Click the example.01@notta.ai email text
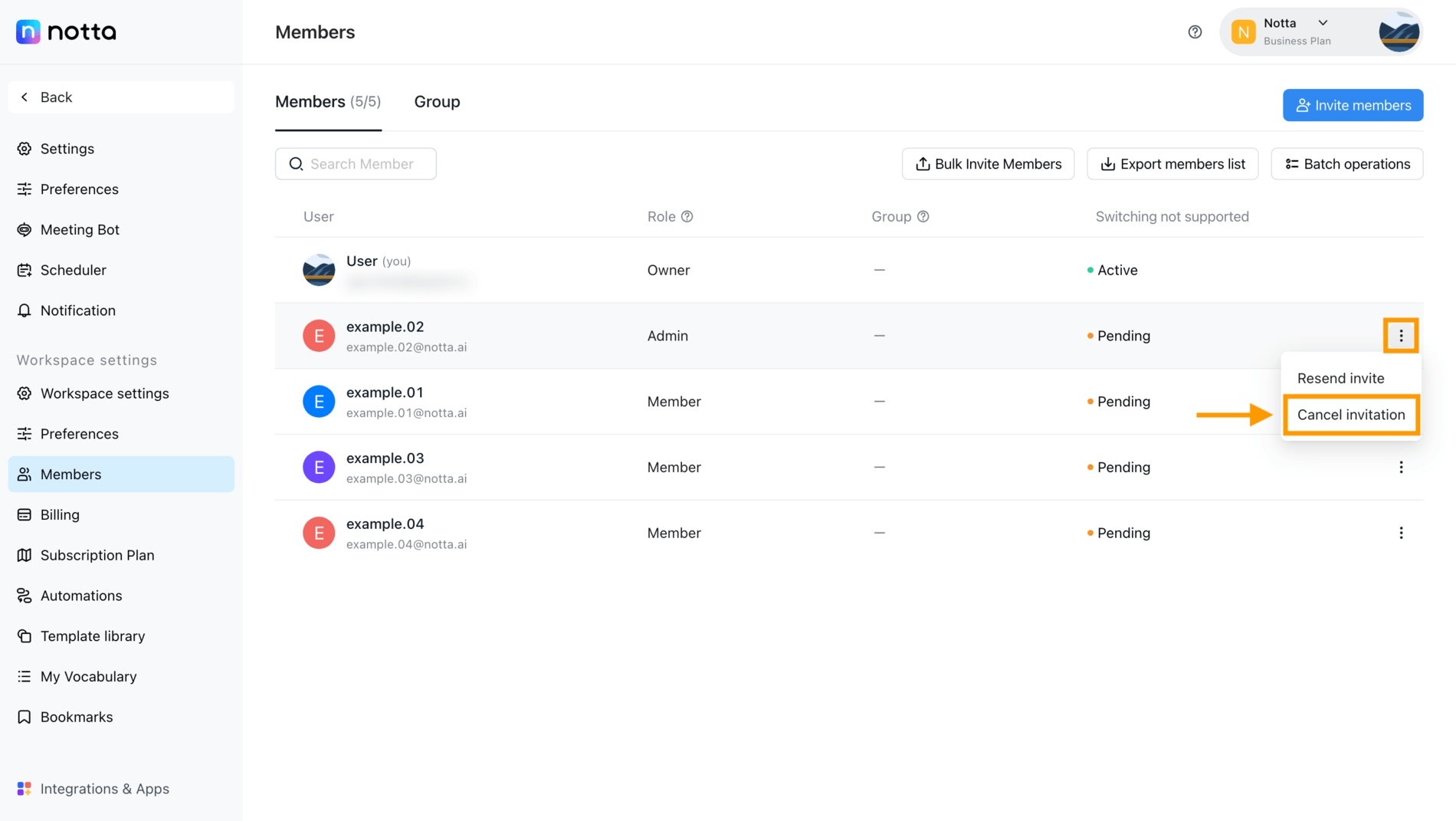The height and width of the screenshot is (821, 1456). pyautogui.click(x=406, y=413)
